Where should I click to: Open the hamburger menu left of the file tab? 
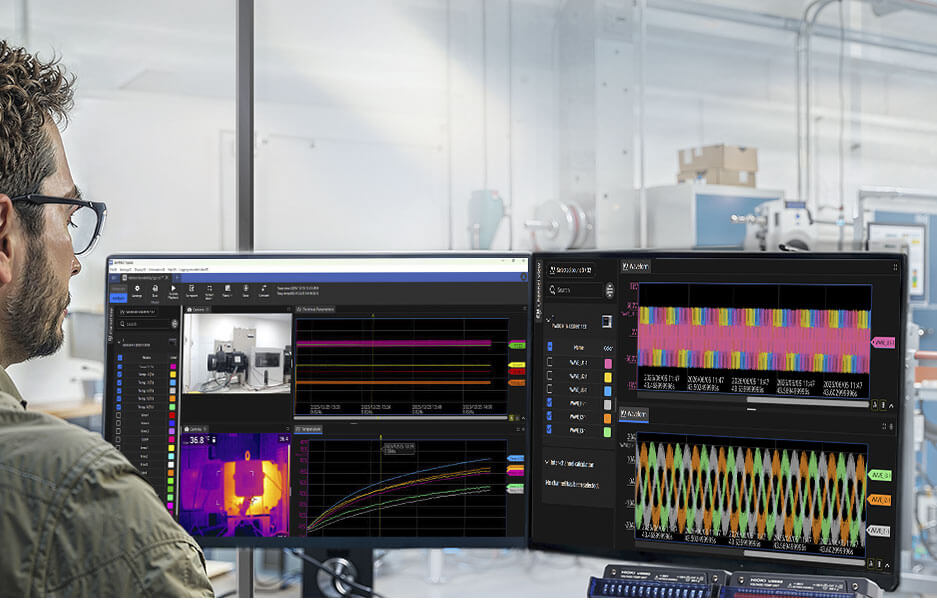[114, 278]
